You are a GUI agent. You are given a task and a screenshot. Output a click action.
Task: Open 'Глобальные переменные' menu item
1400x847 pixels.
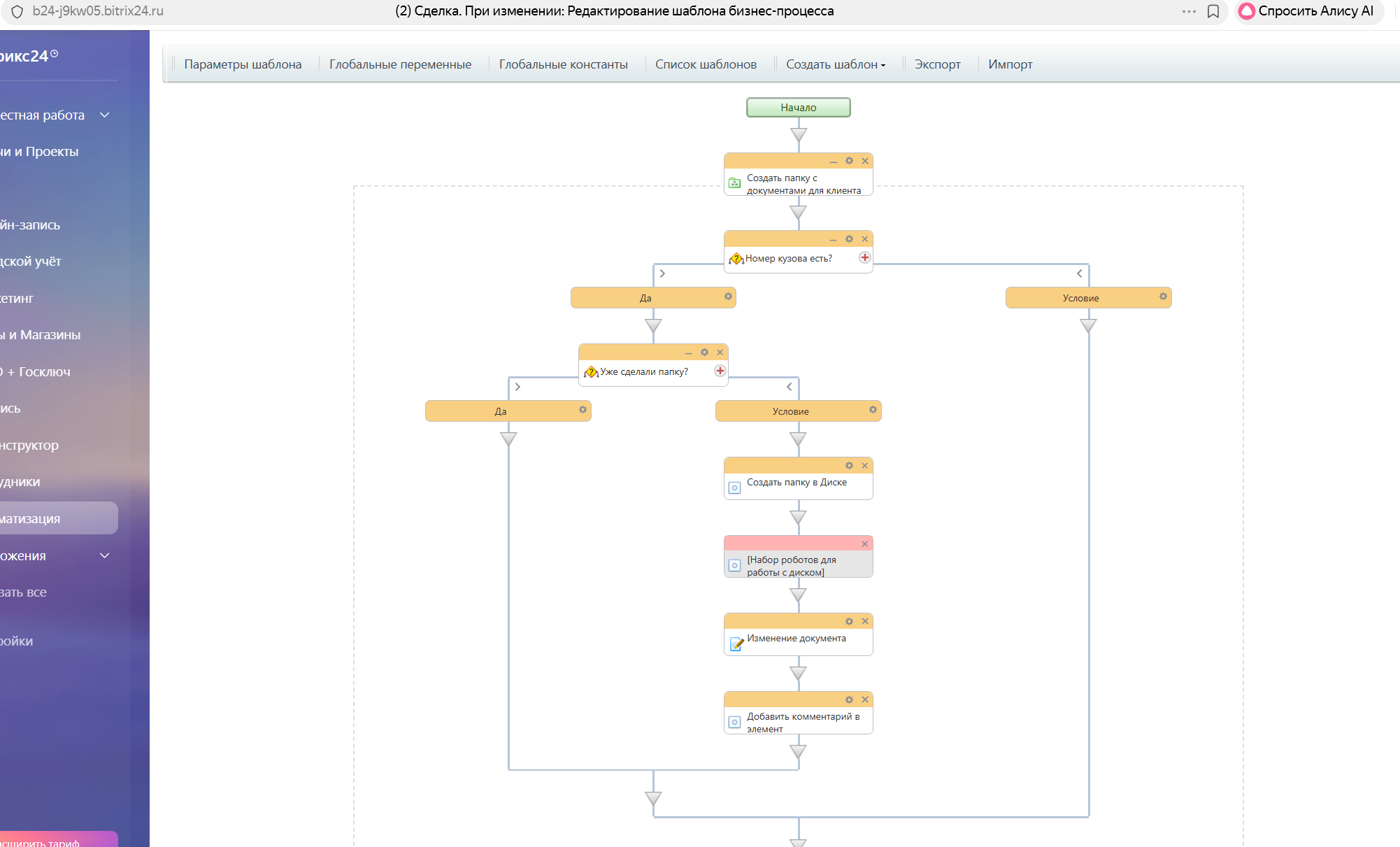click(x=400, y=64)
